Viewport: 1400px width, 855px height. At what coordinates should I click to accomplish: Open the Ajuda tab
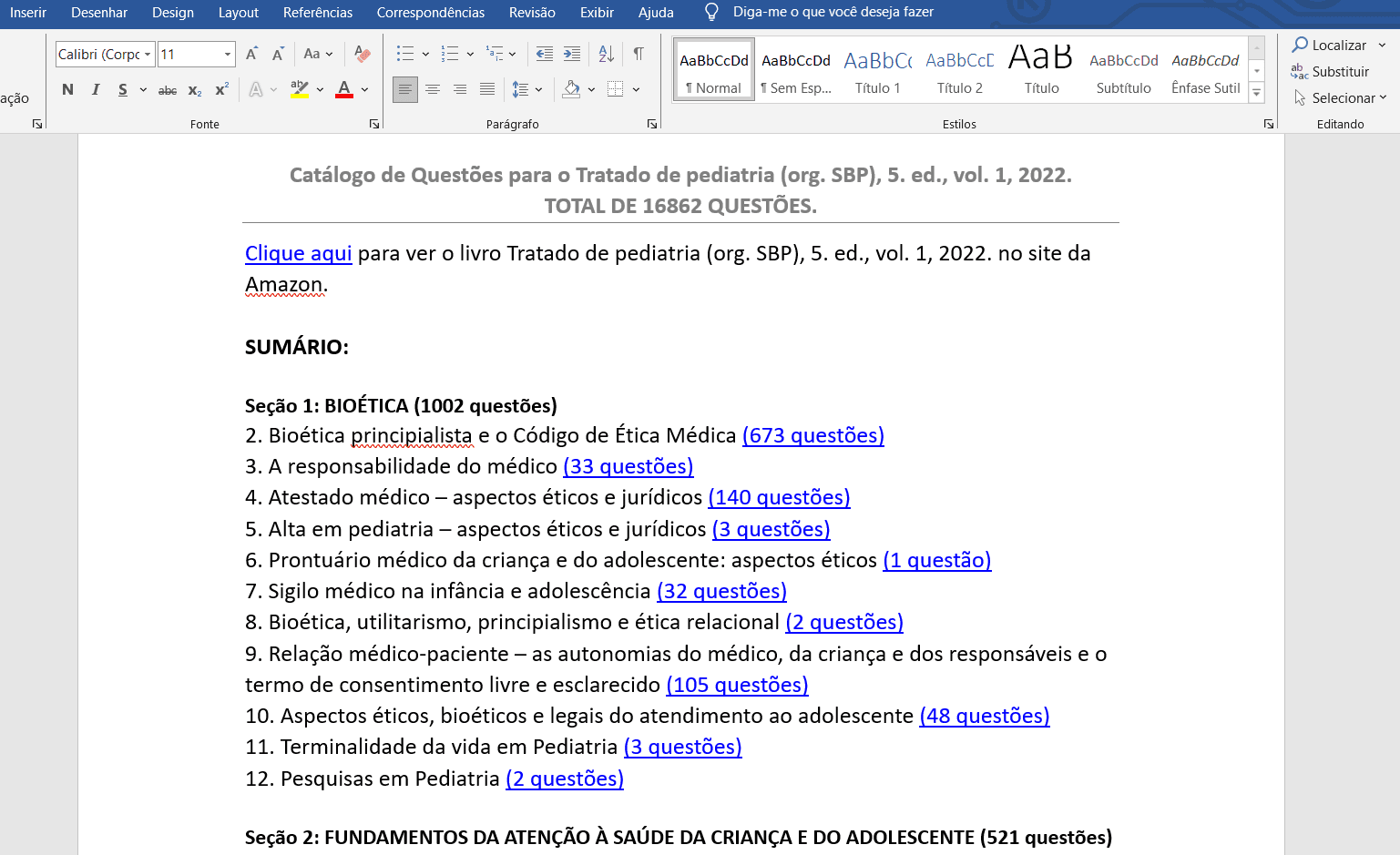(x=656, y=13)
